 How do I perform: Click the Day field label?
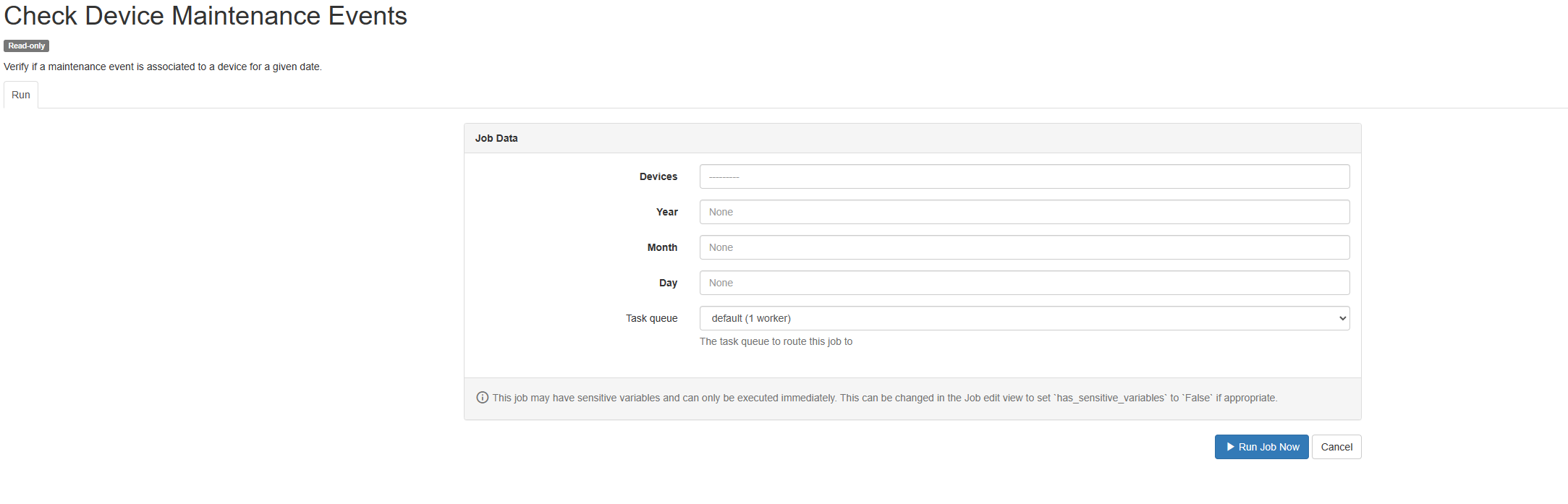coord(669,283)
